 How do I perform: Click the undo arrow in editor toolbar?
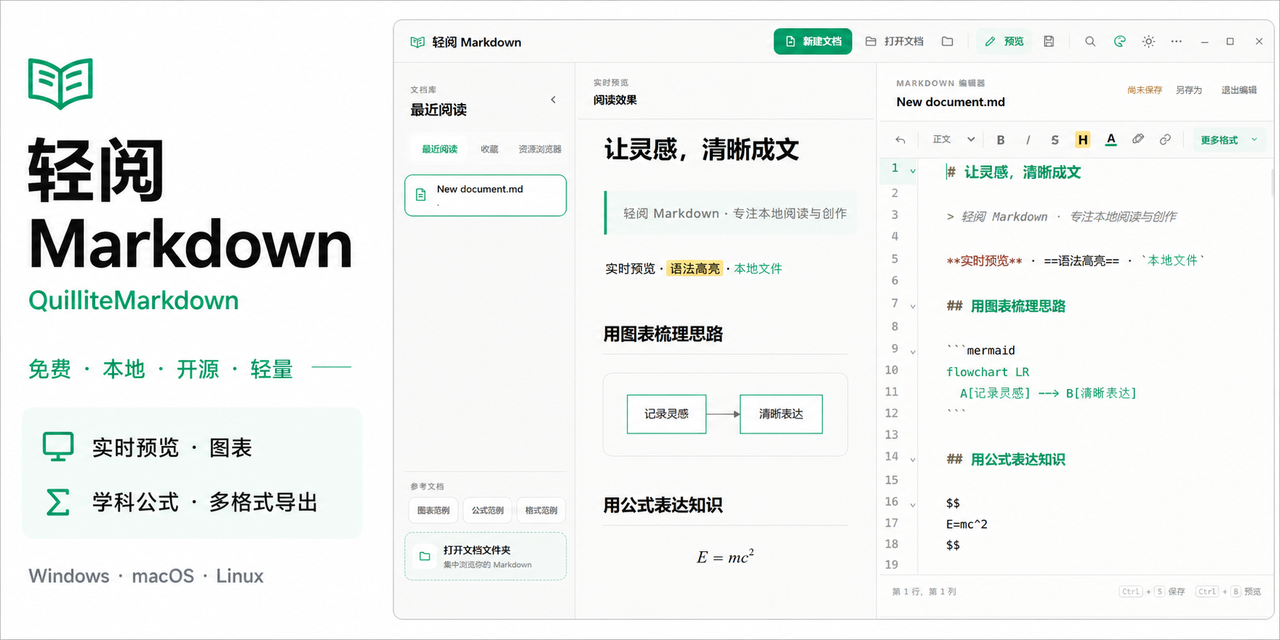[900, 140]
